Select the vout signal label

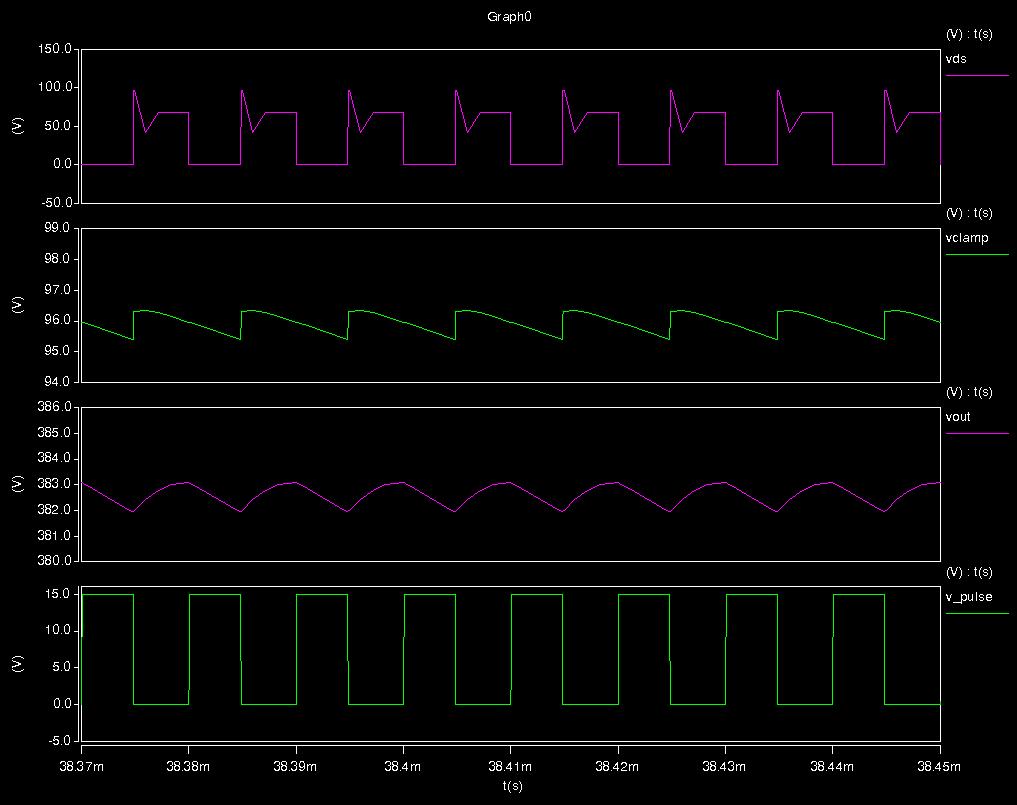(x=958, y=417)
